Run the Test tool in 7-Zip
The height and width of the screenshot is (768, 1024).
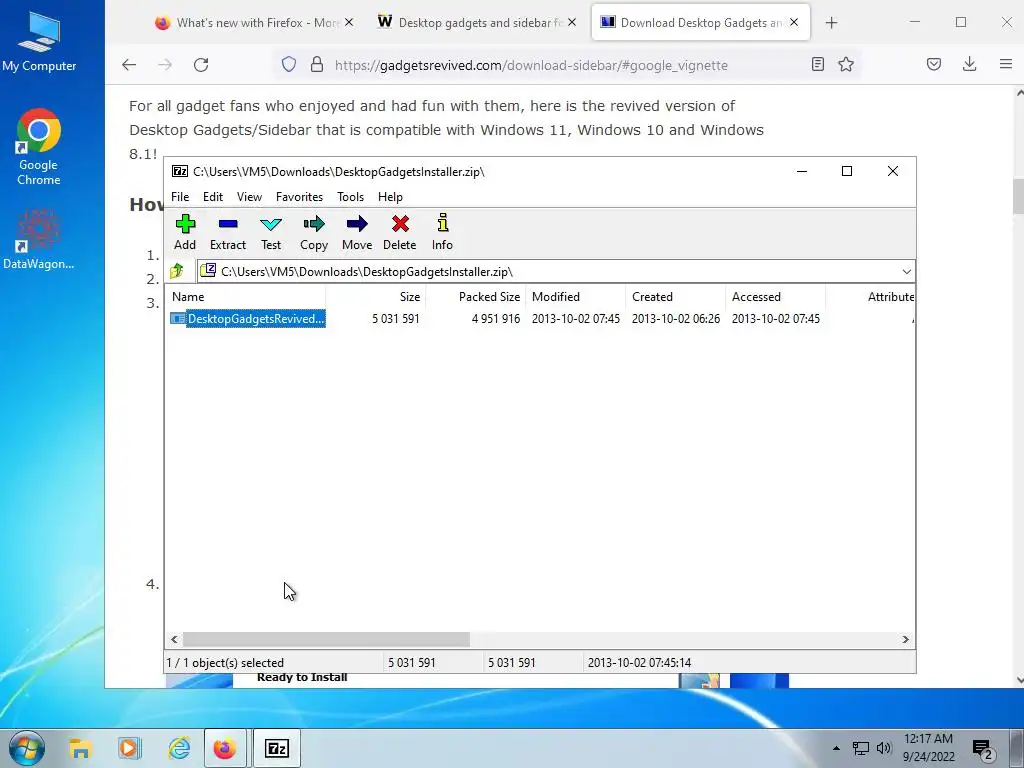pos(270,232)
